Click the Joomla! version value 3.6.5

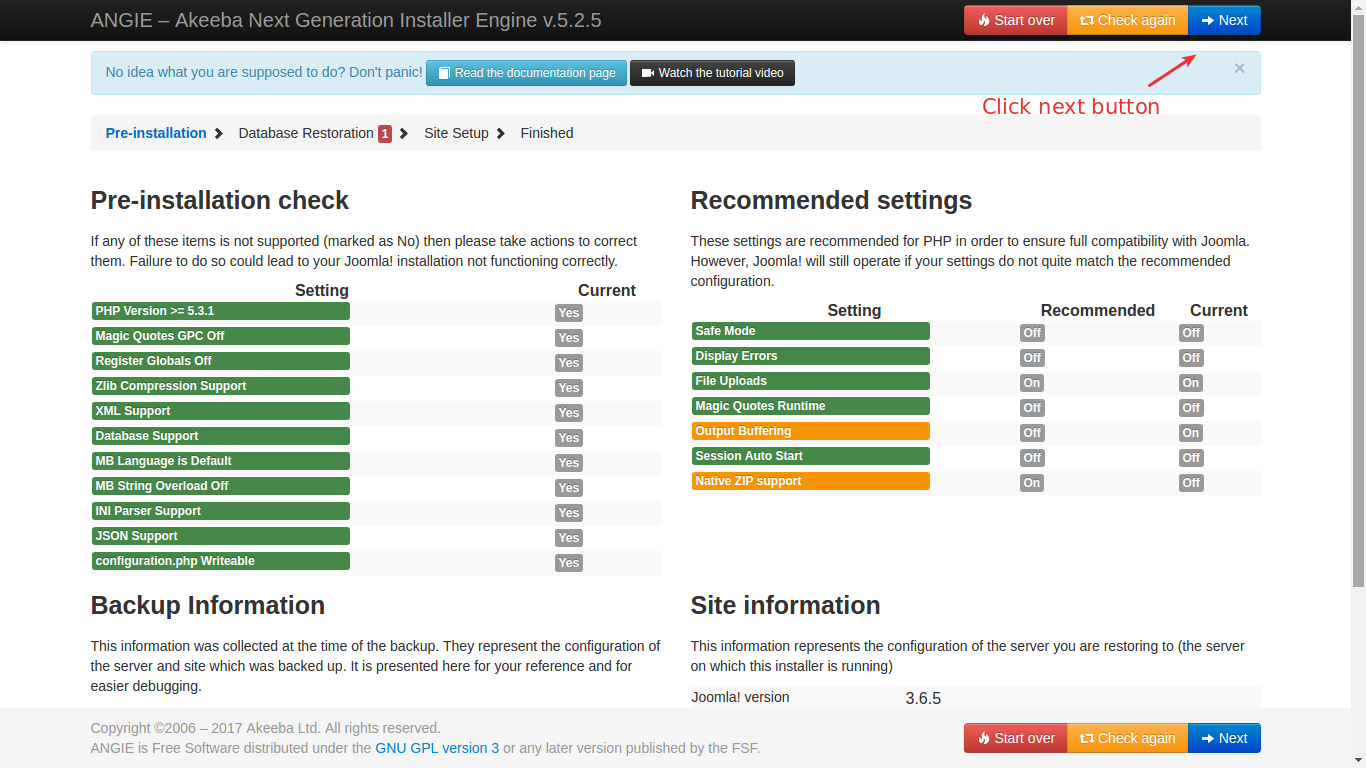click(x=923, y=699)
